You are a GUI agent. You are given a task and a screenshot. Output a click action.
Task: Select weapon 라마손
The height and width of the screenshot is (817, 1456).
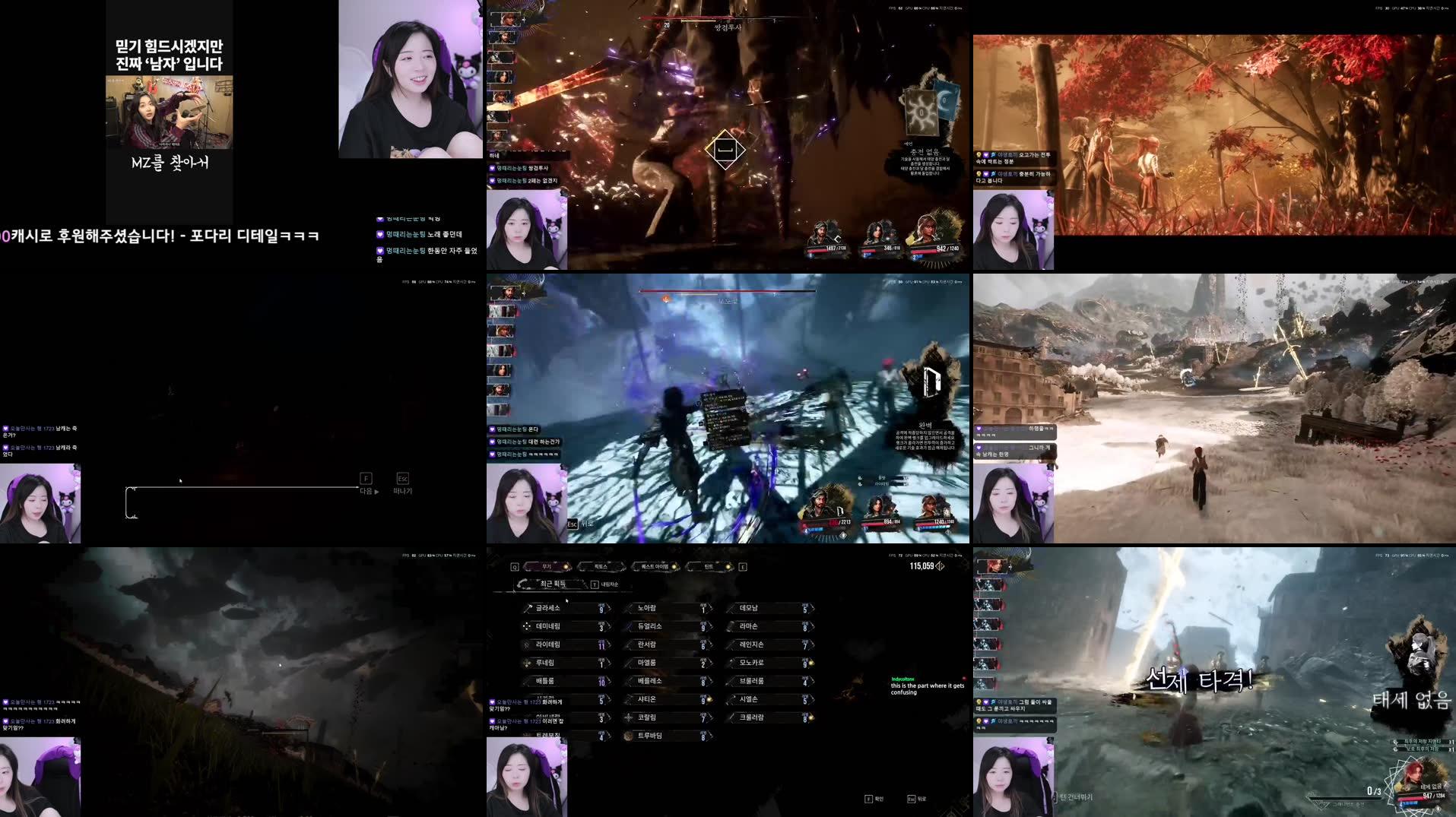(769, 626)
